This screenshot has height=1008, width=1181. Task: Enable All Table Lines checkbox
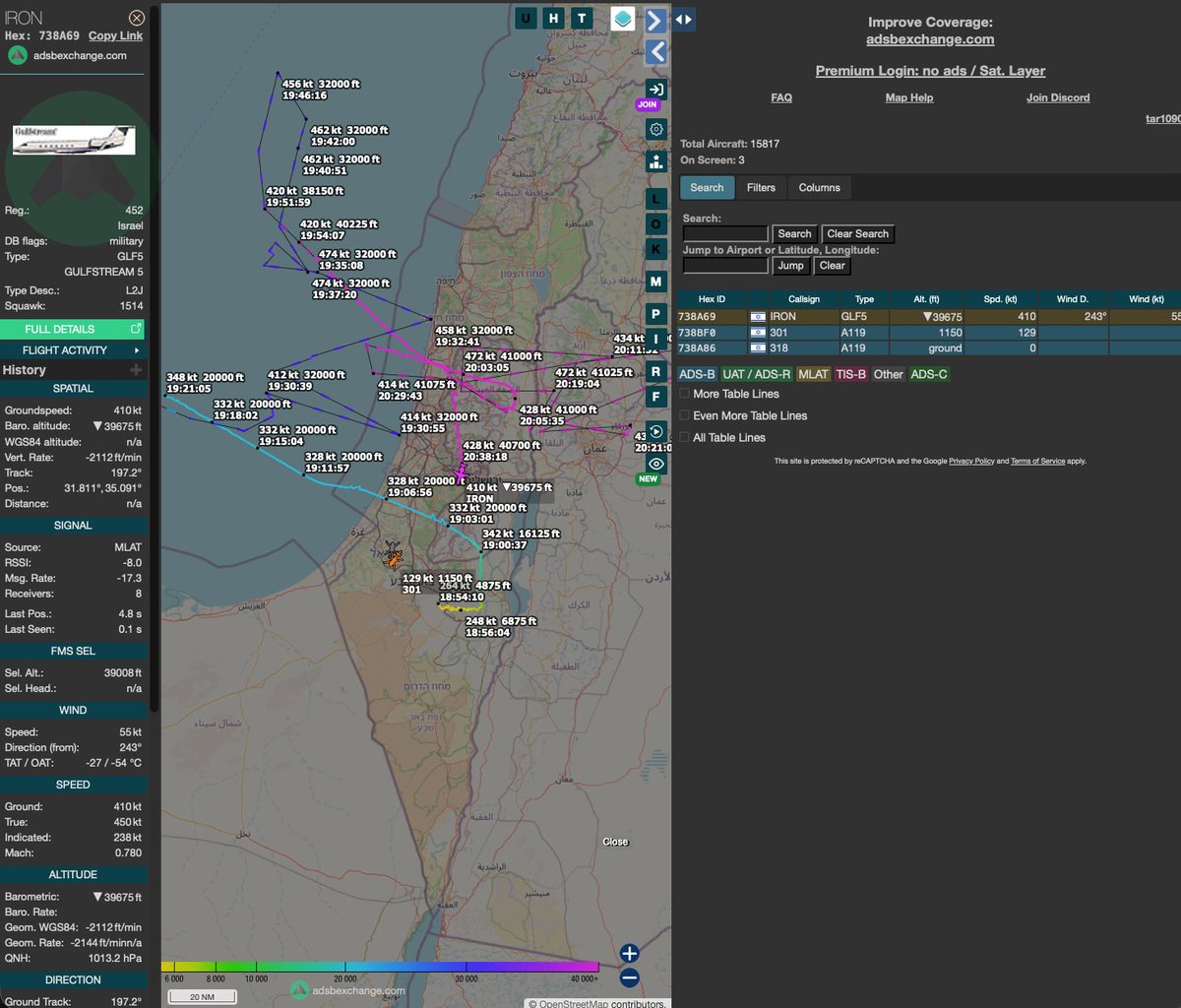tap(685, 437)
